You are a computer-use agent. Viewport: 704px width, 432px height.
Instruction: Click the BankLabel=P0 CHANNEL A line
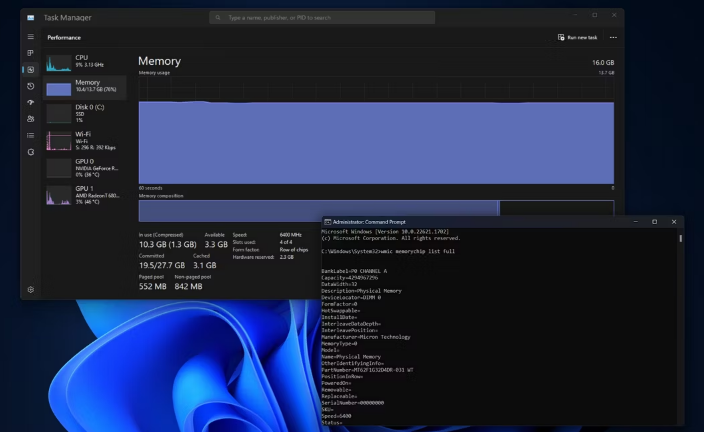(354, 271)
